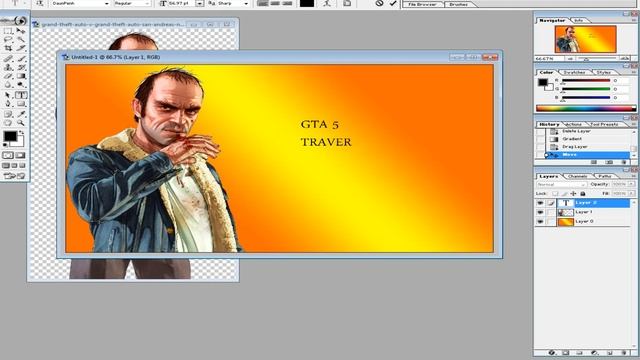Select the Dodge tool
The height and width of the screenshot is (360, 640).
[21, 84]
